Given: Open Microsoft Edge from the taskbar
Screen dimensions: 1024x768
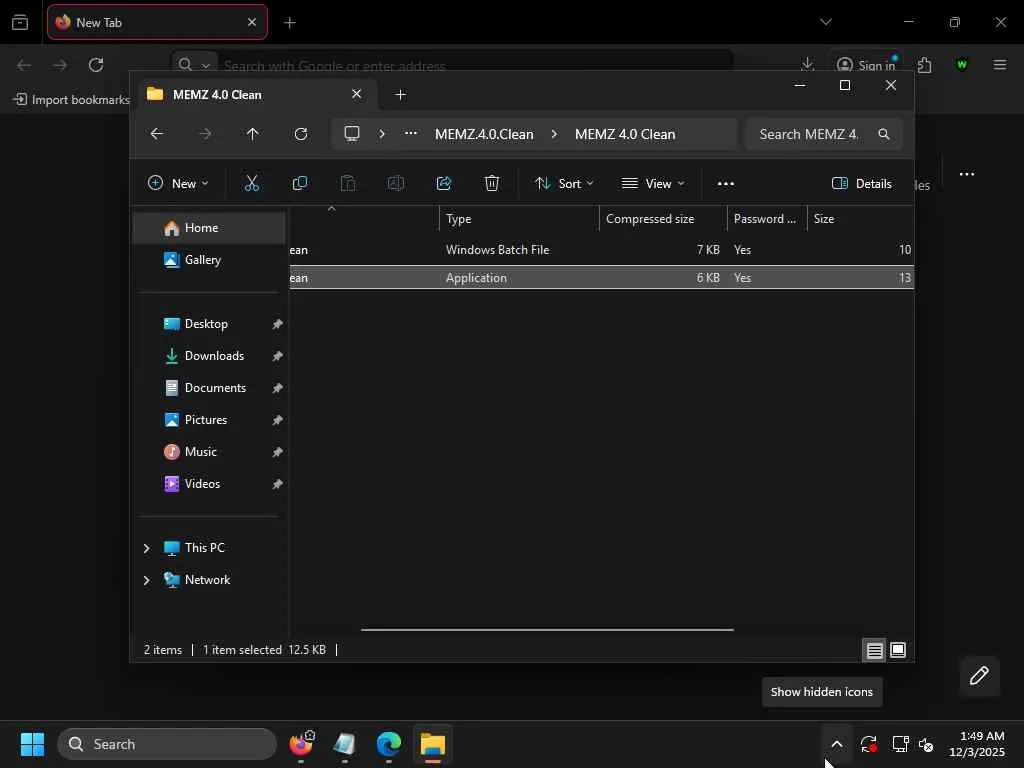Looking at the screenshot, I should 389,745.
